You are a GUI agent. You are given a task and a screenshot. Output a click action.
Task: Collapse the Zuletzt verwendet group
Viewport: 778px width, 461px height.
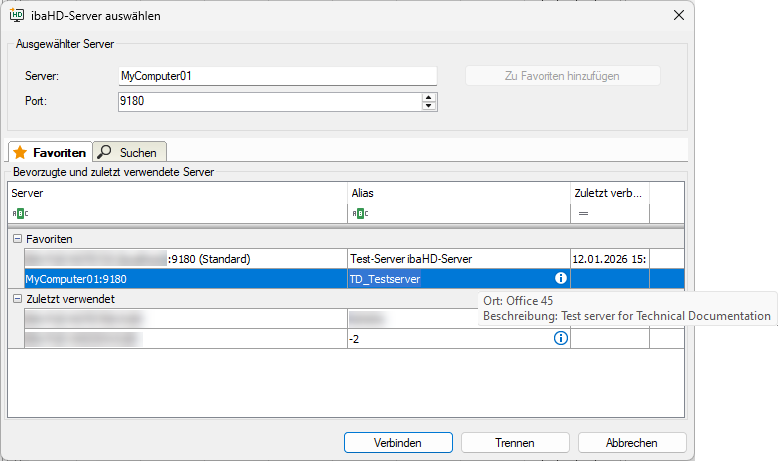(x=17, y=299)
